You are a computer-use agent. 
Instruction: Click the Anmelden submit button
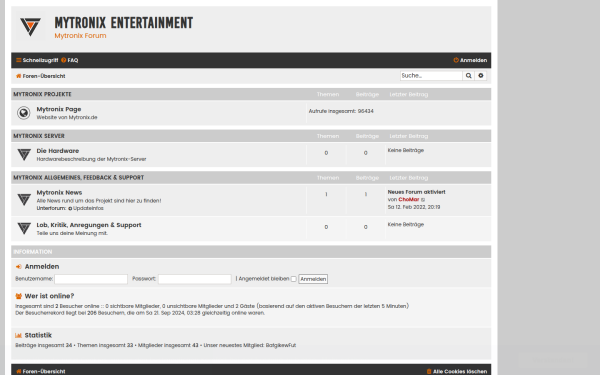[313, 279]
